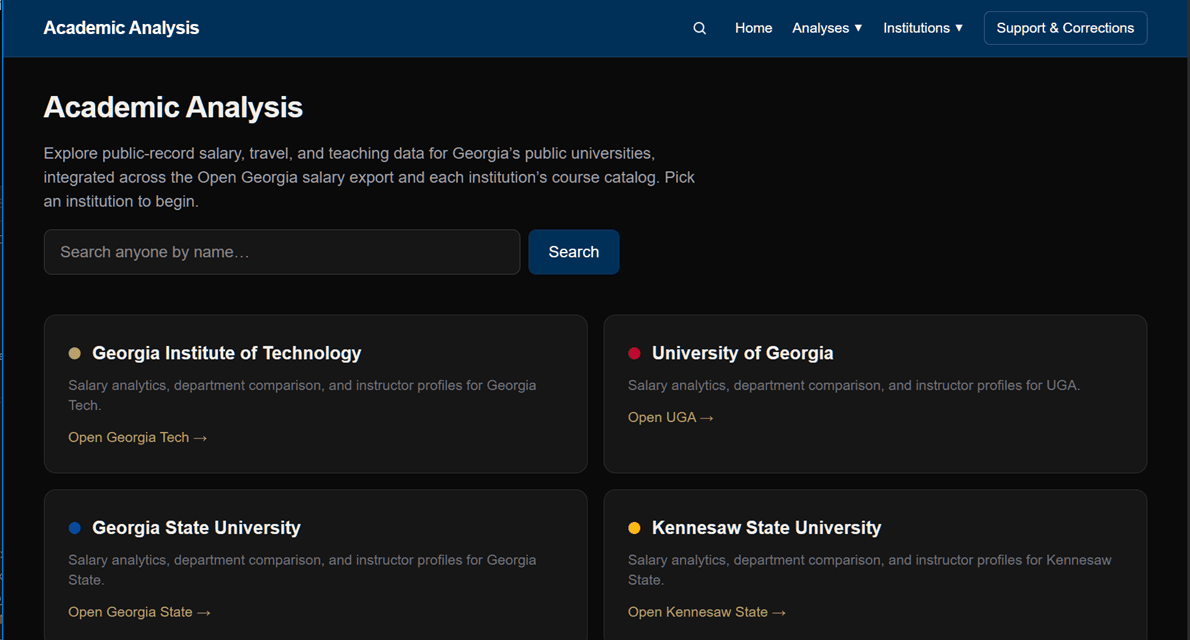The width and height of the screenshot is (1190, 640).
Task: Click the search magnifier icon in navbar
Action: [700, 28]
